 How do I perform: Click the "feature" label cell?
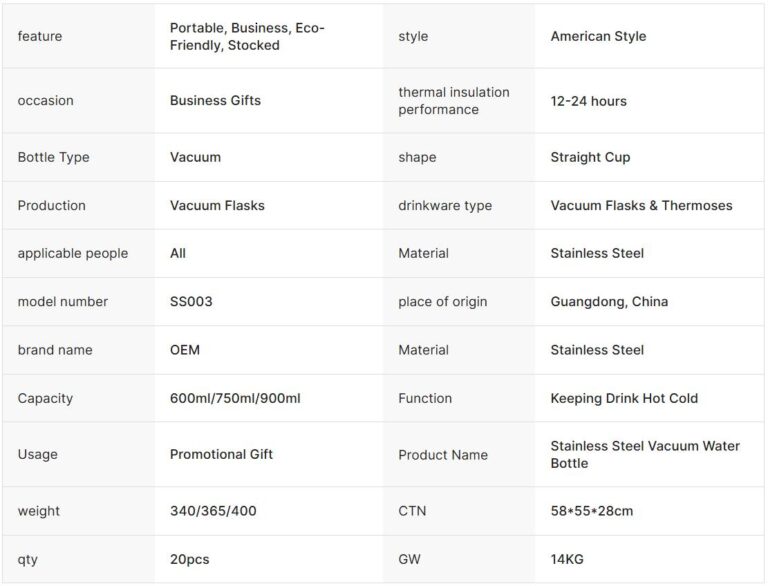click(40, 37)
